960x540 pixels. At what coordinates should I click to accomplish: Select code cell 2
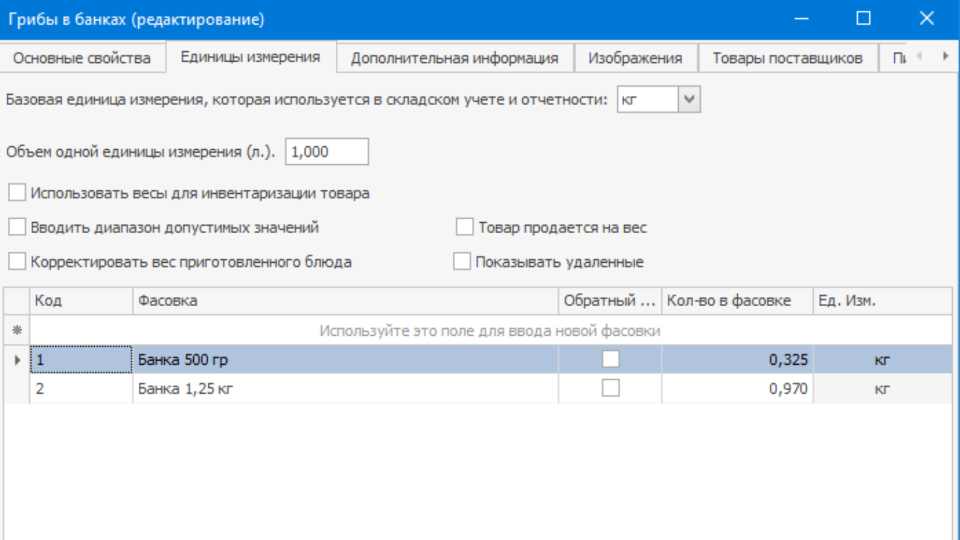click(81, 388)
